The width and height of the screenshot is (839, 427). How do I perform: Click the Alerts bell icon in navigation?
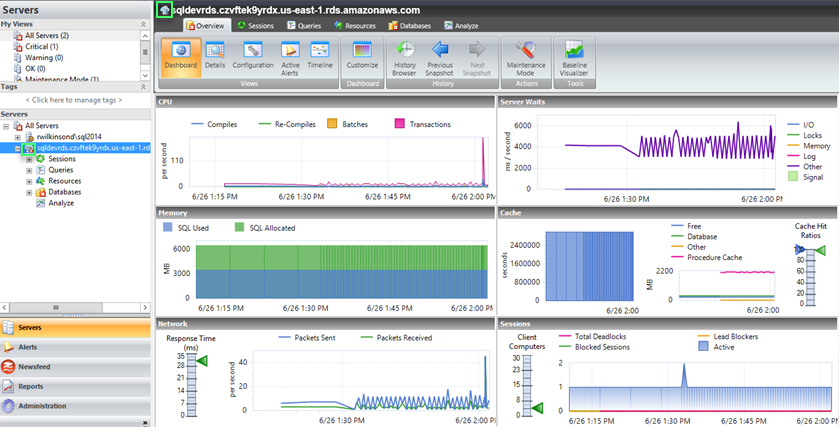pyautogui.click(x=8, y=347)
